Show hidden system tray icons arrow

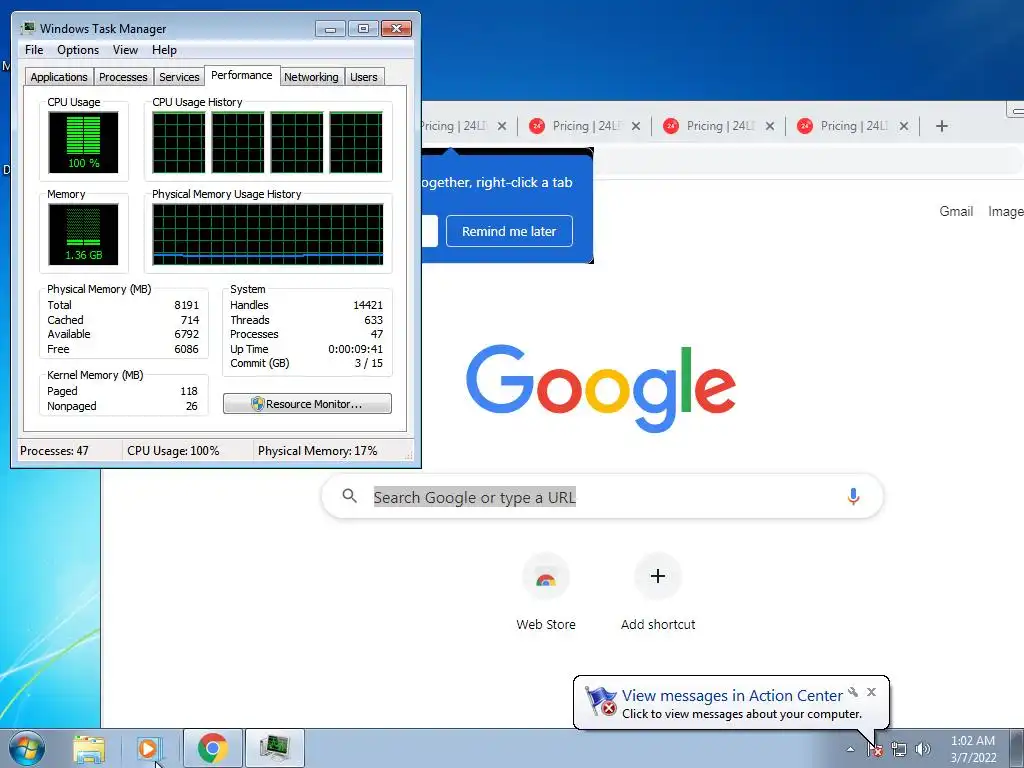point(850,749)
